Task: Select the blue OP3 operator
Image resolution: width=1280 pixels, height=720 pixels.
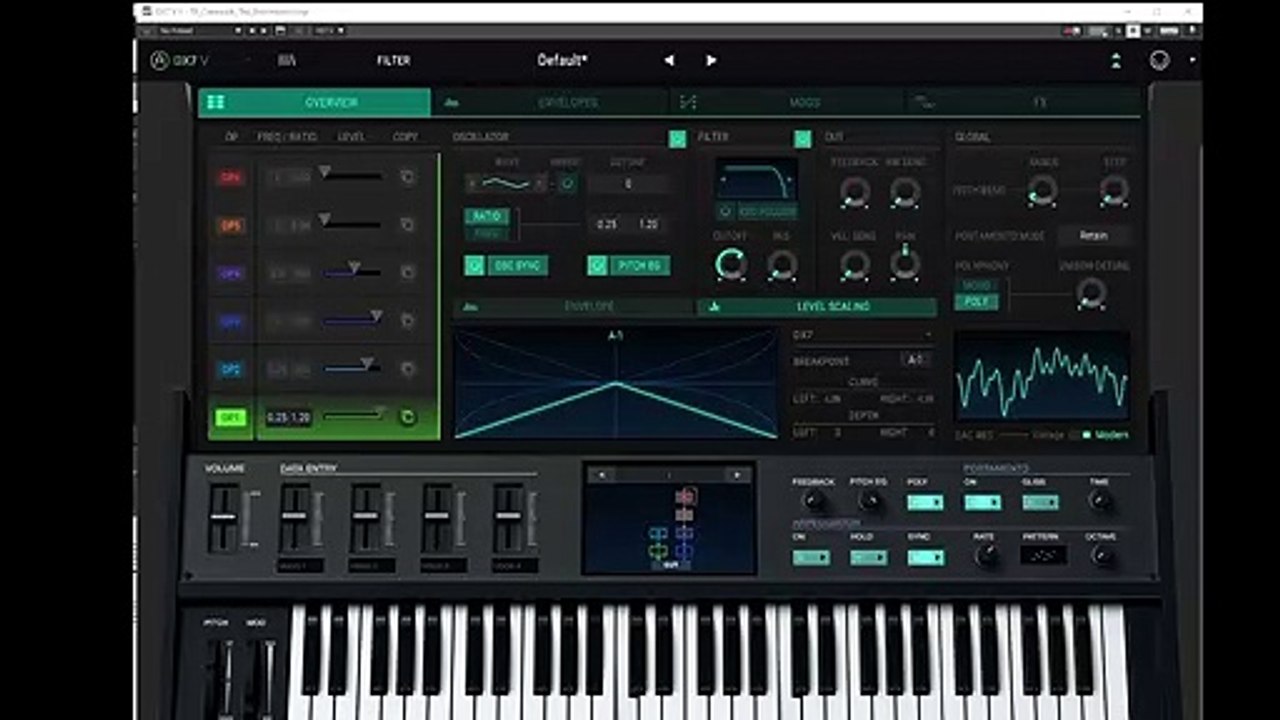Action: tap(231, 321)
